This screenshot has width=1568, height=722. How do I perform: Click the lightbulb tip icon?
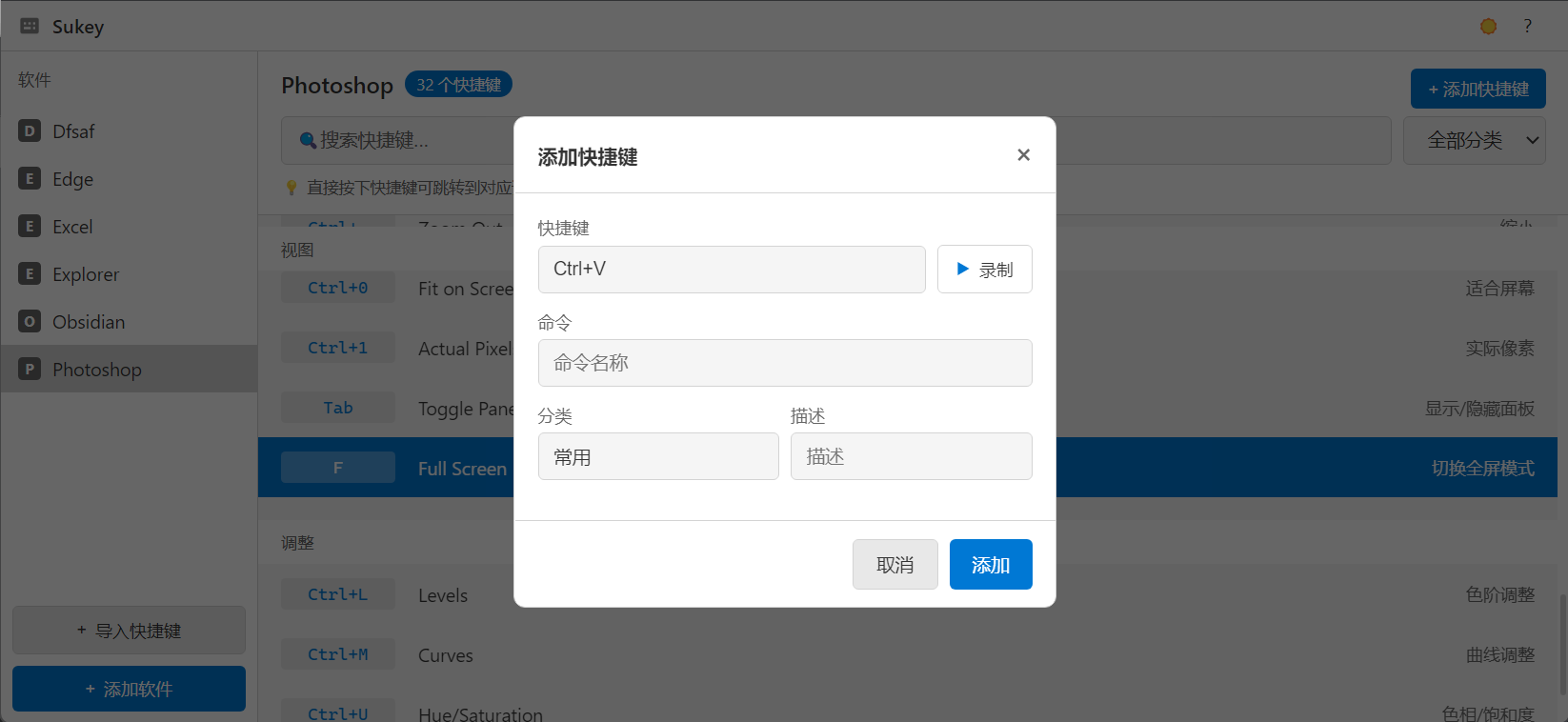click(x=291, y=188)
